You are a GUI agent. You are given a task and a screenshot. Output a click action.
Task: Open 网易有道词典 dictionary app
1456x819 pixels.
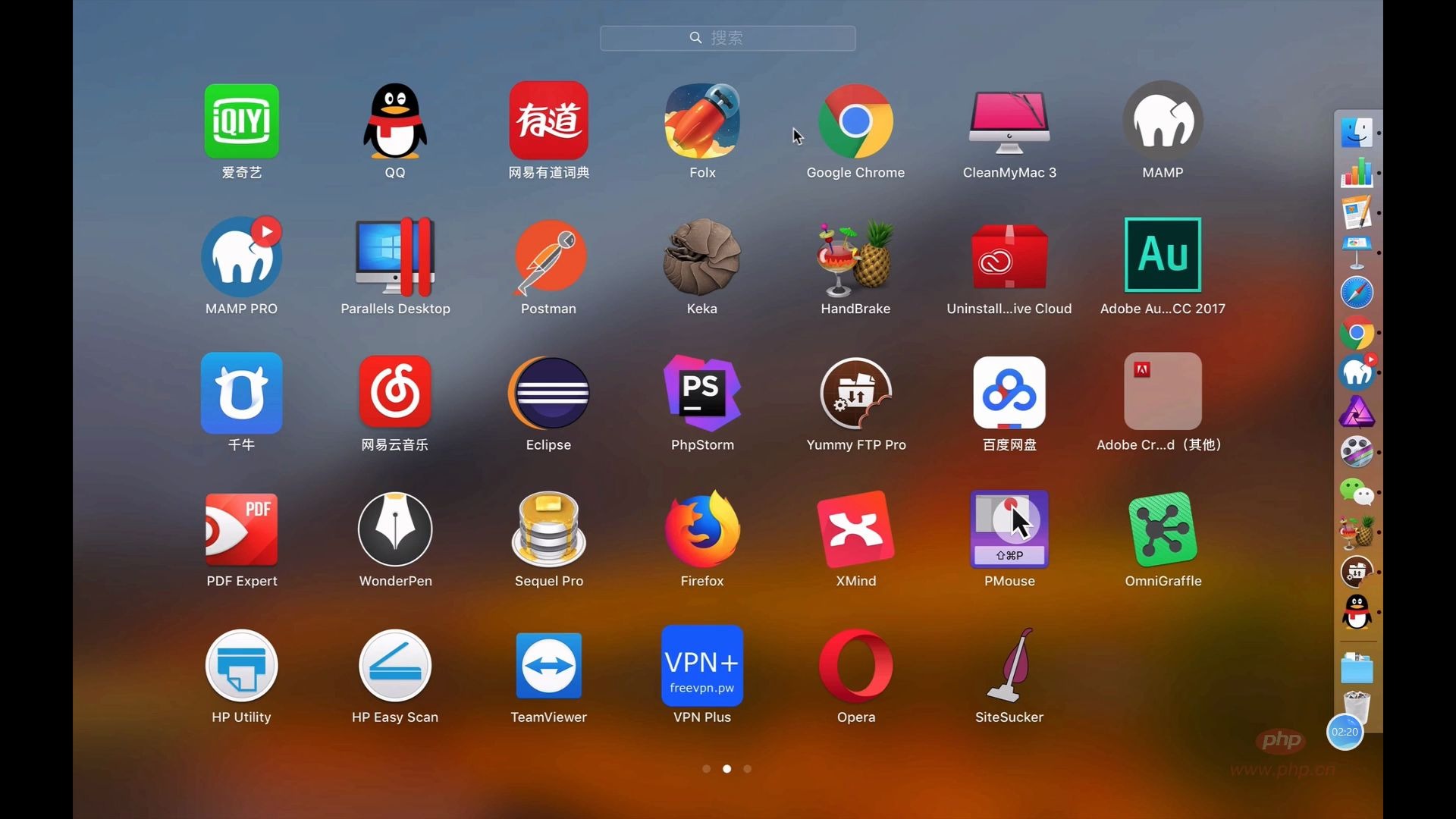[548, 121]
